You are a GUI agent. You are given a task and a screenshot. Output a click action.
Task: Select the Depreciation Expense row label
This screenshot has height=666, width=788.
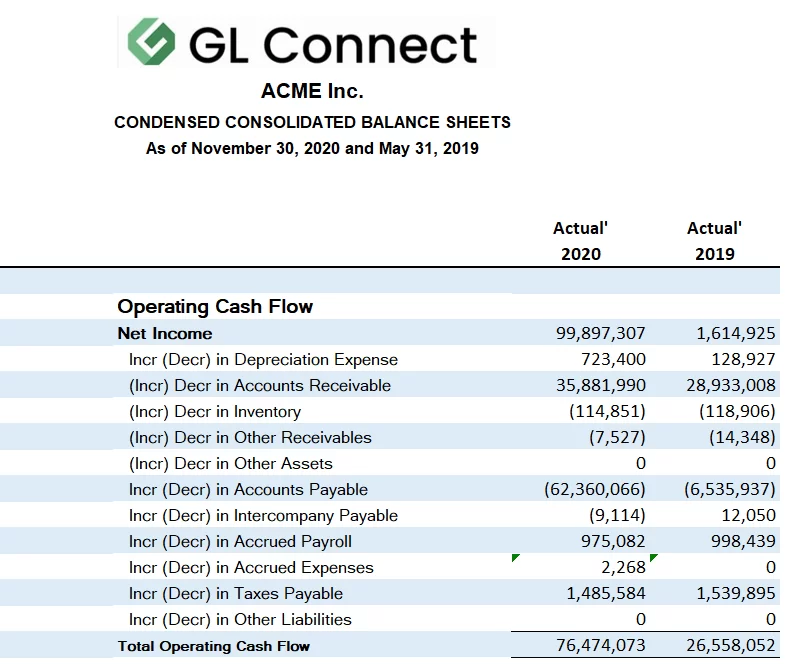pos(263,359)
